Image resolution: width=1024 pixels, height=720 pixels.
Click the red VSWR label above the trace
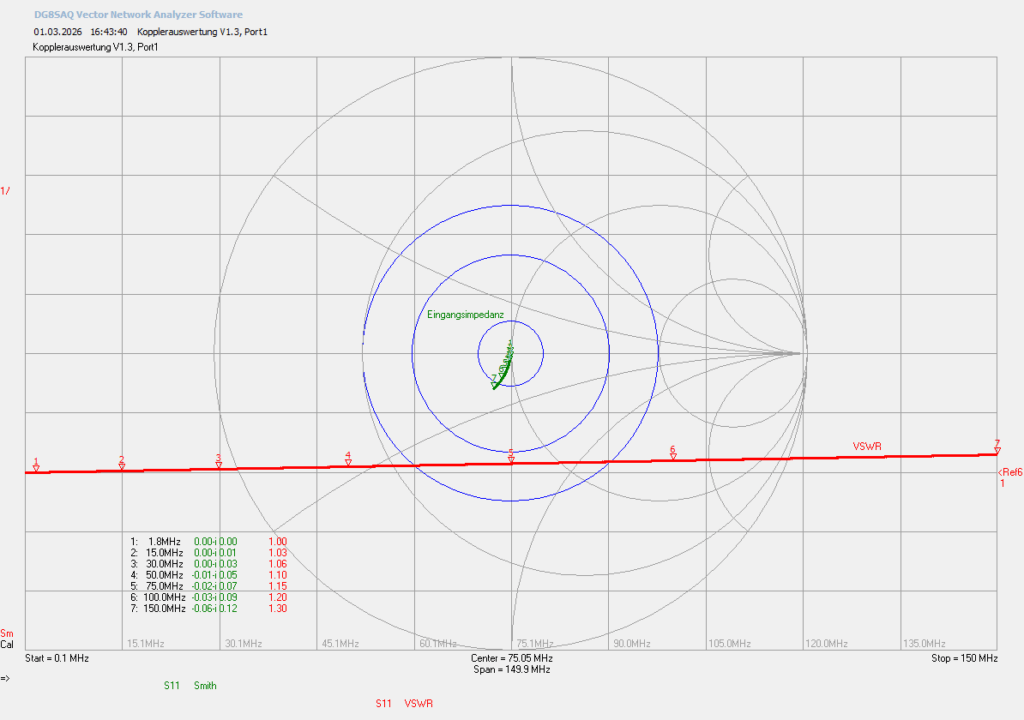[867, 446]
